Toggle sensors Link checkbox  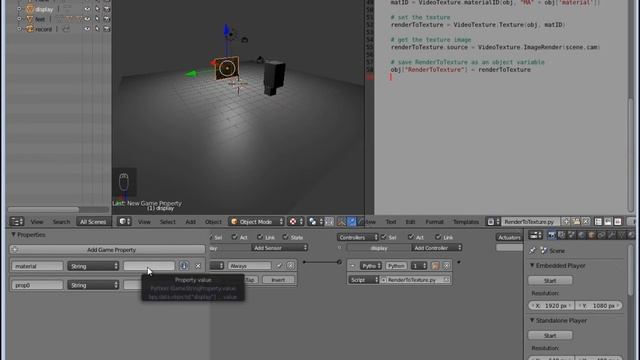click(x=260, y=237)
